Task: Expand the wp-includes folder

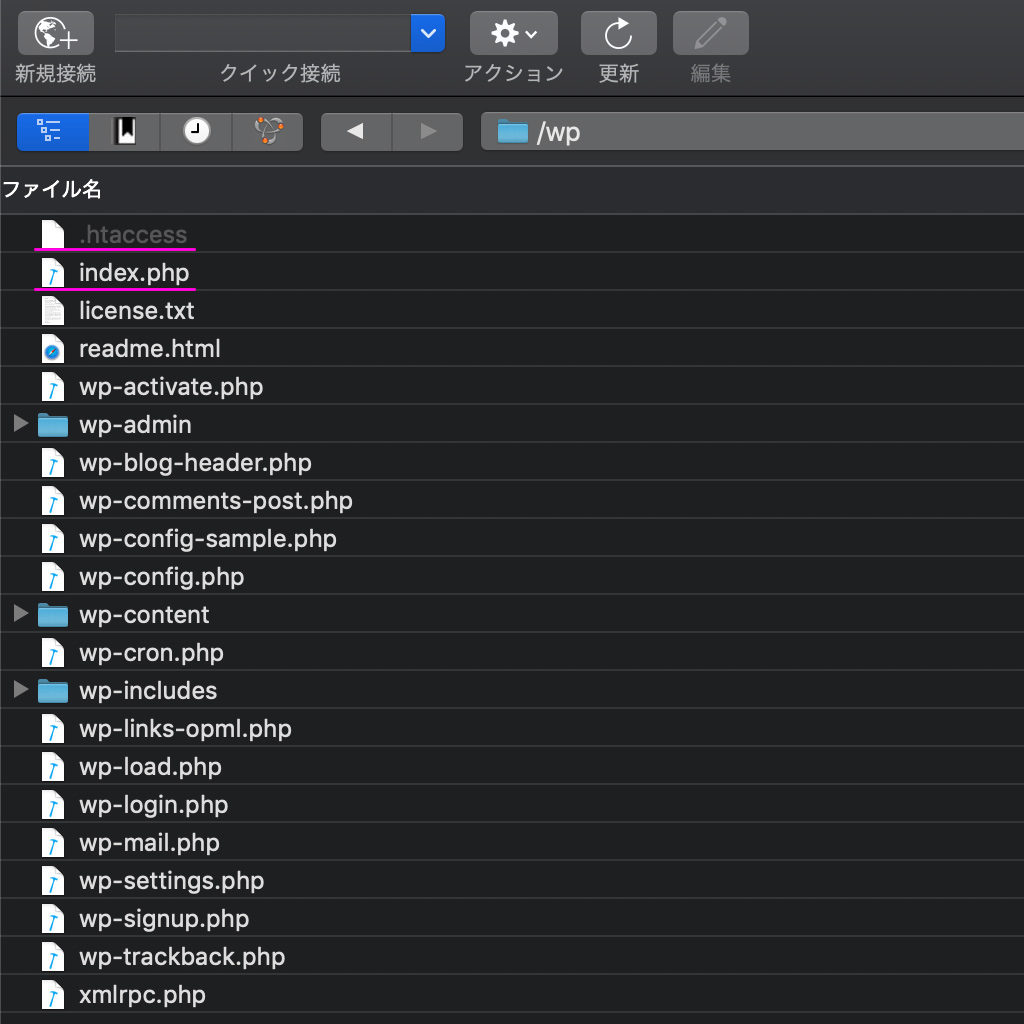Action: 21,690
